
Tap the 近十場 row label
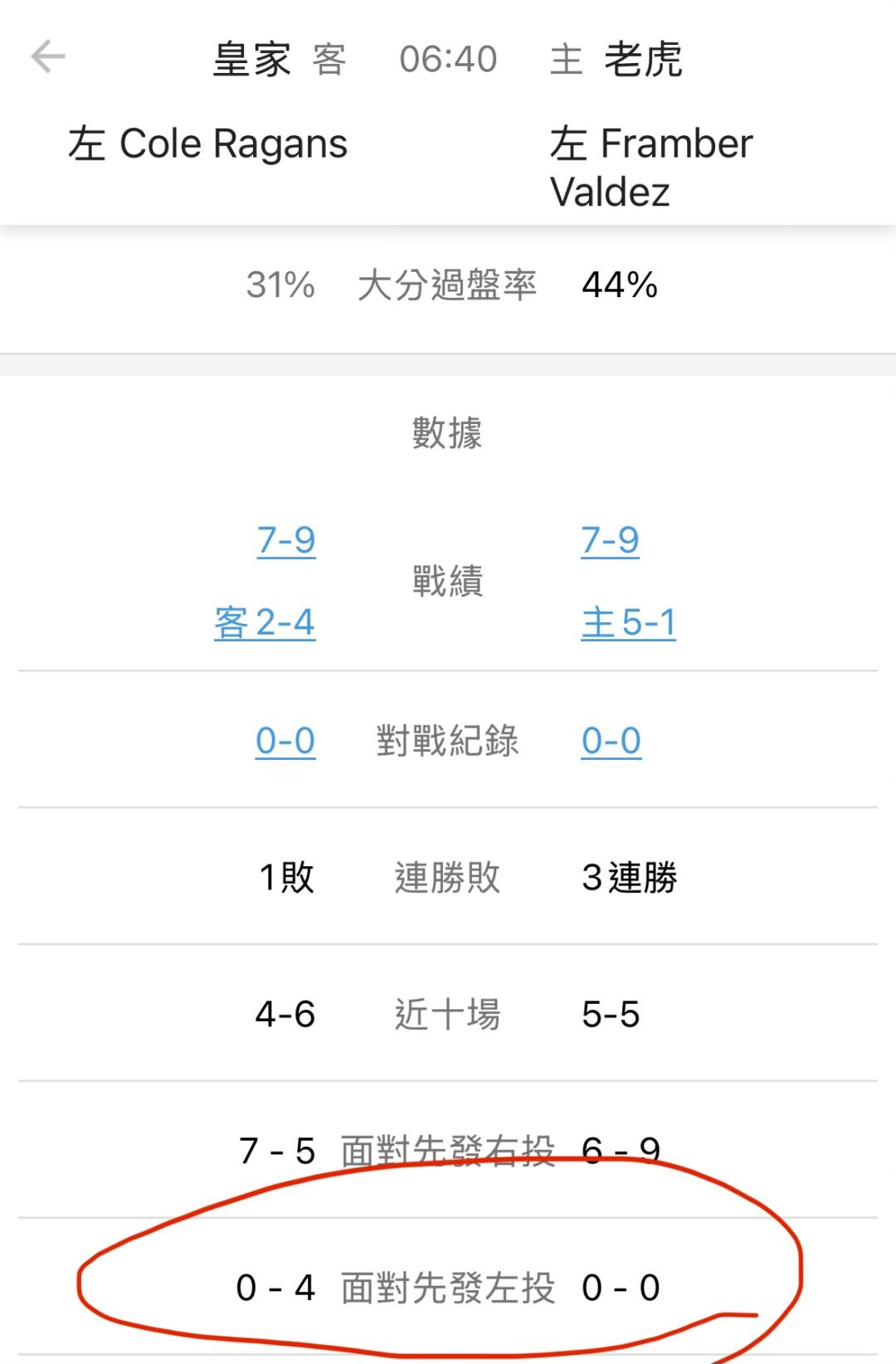(x=447, y=1014)
